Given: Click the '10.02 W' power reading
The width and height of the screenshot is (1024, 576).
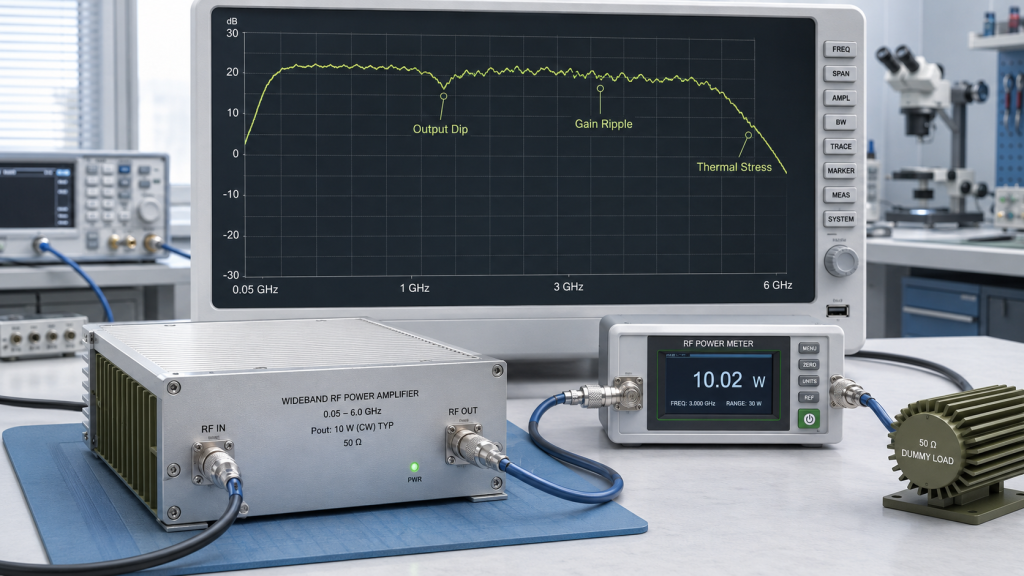Looking at the screenshot, I should (728, 380).
